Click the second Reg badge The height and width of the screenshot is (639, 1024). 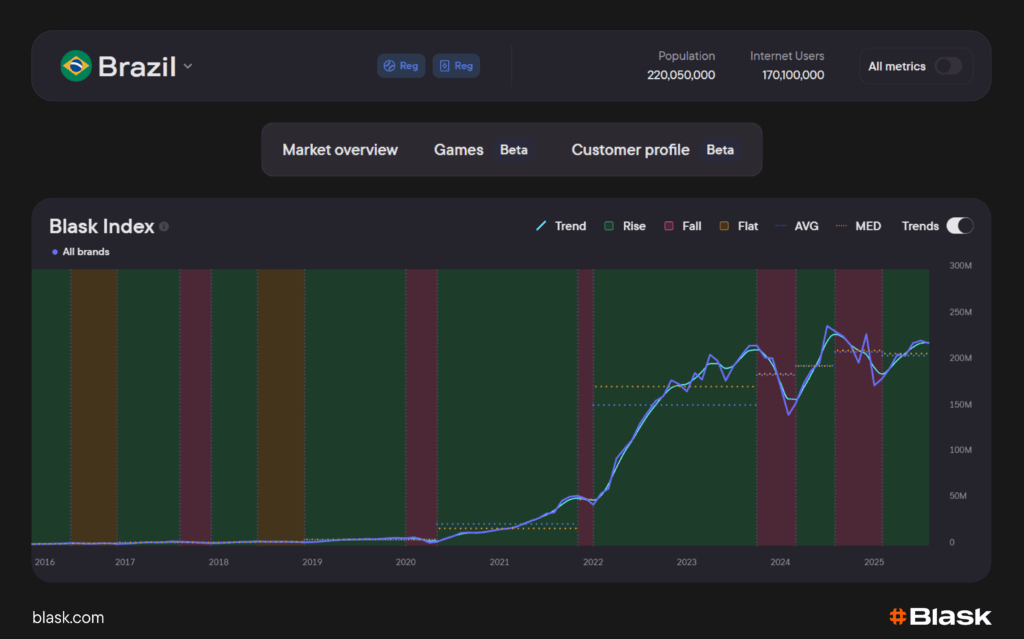click(456, 66)
